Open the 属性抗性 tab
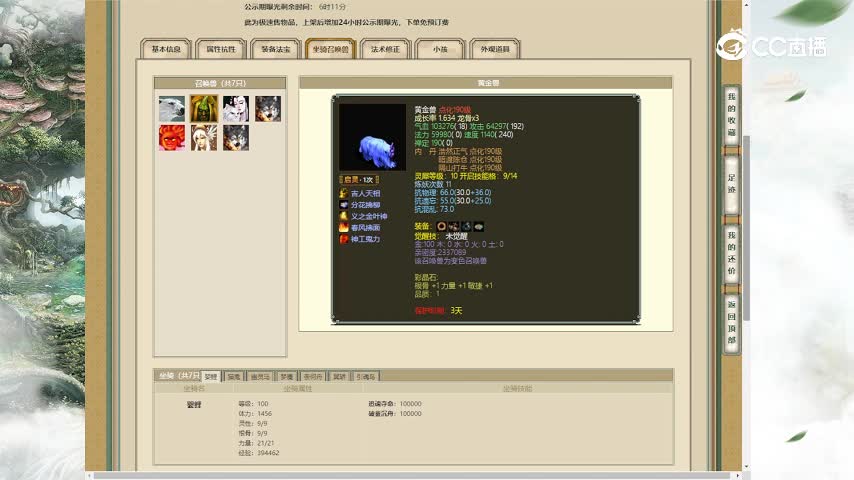The height and width of the screenshot is (480, 854). (x=221, y=49)
